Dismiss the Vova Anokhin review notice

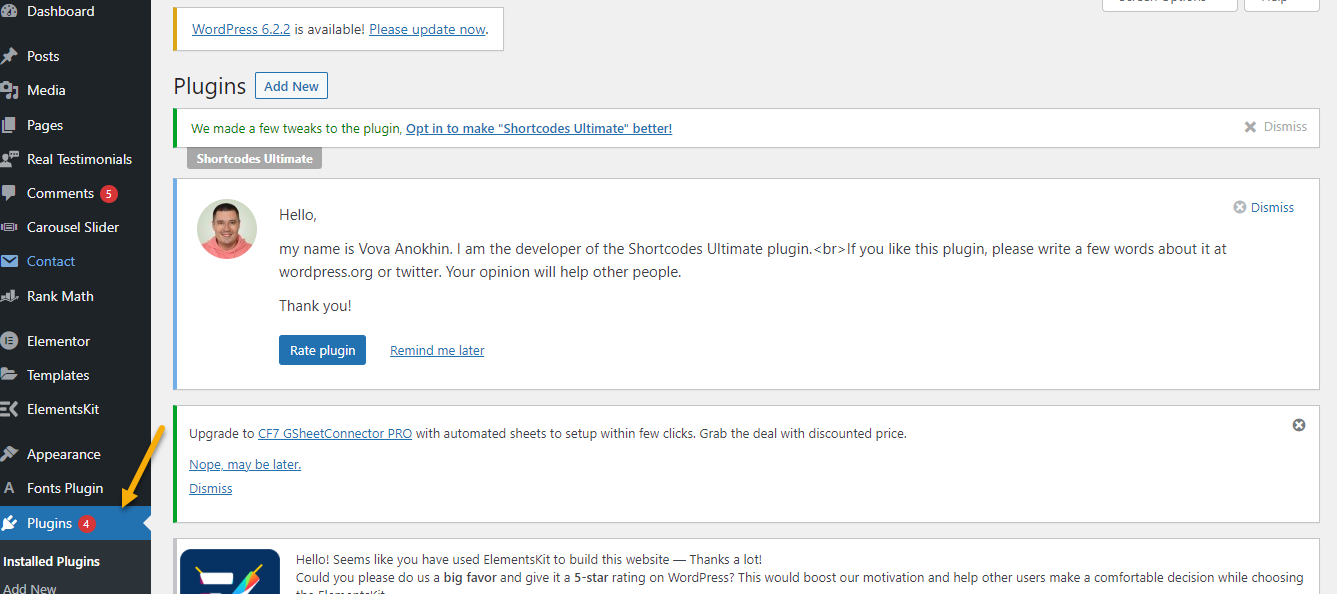pos(1264,207)
